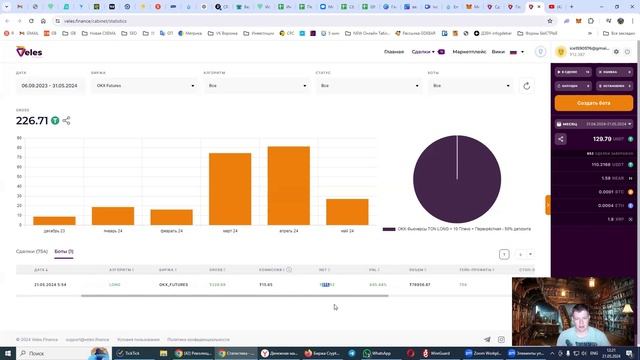Expand the status filter dropdown
This screenshot has height=360, width=640.
pos(369,86)
